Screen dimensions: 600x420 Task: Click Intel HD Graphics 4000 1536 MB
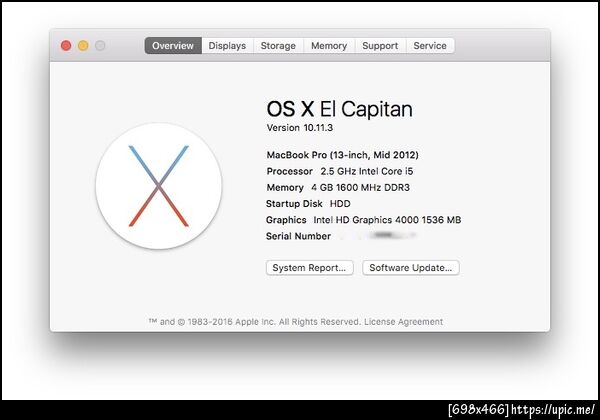click(387, 220)
